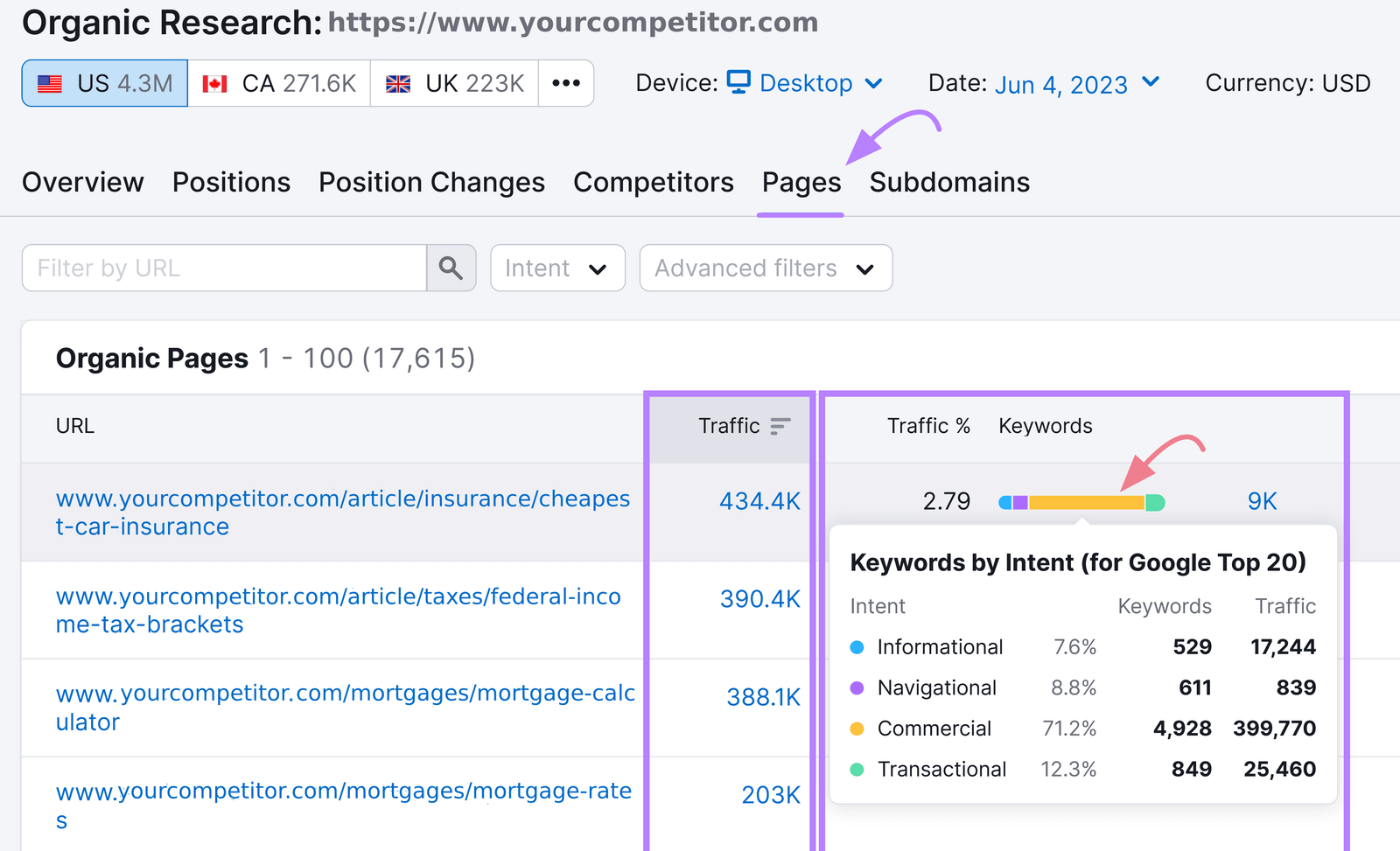Click the 9K keywords link

point(1261,501)
